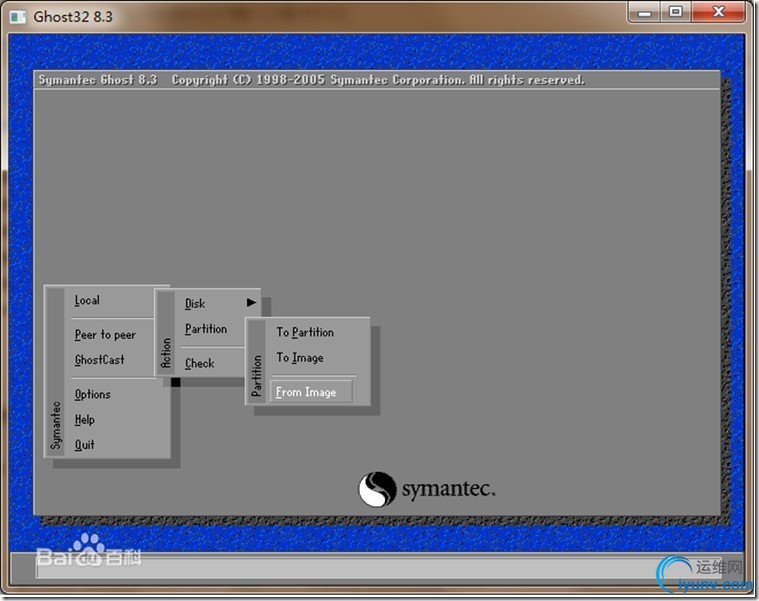Choose the To Image option
The width and height of the screenshot is (759, 601).
pyautogui.click(x=300, y=358)
